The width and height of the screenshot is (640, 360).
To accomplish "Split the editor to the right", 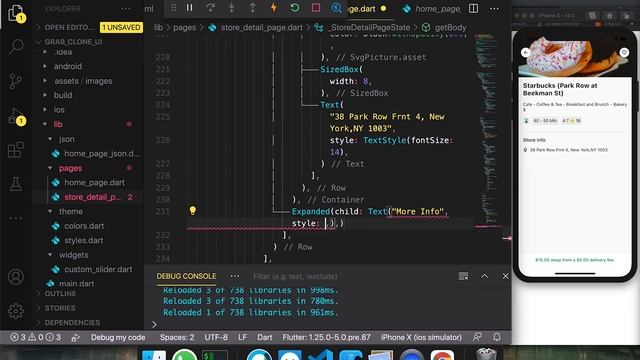I will [x=473, y=8].
